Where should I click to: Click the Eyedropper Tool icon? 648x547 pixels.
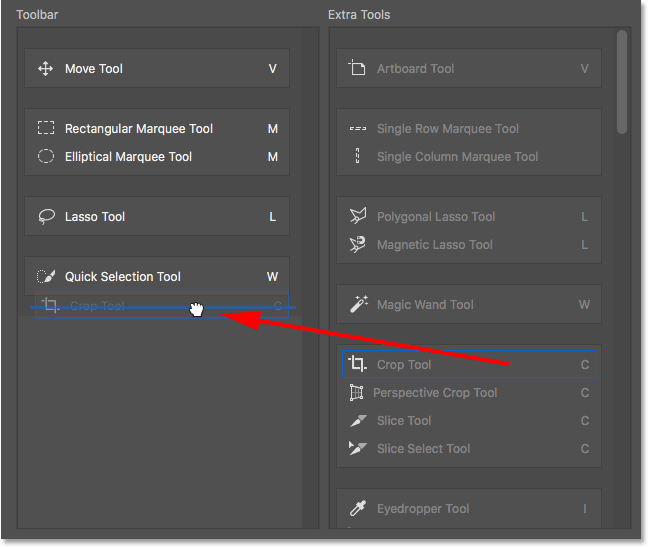tap(358, 508)
